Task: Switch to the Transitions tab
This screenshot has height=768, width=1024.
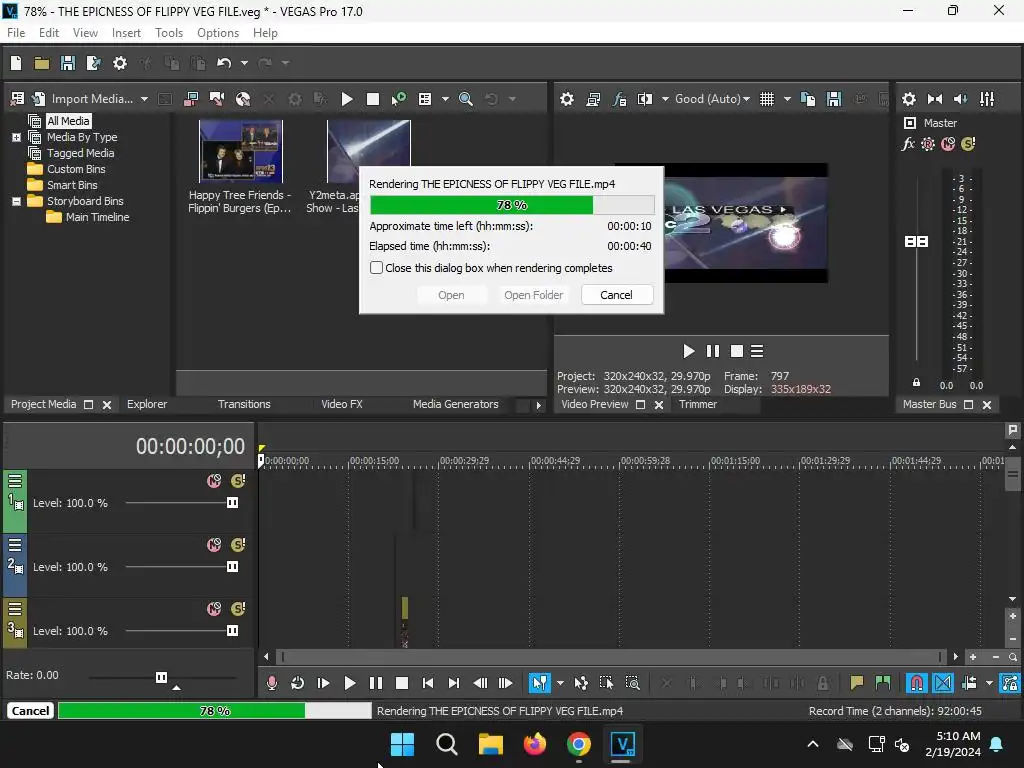Action: pyautogui.click(x=244, y=404)
